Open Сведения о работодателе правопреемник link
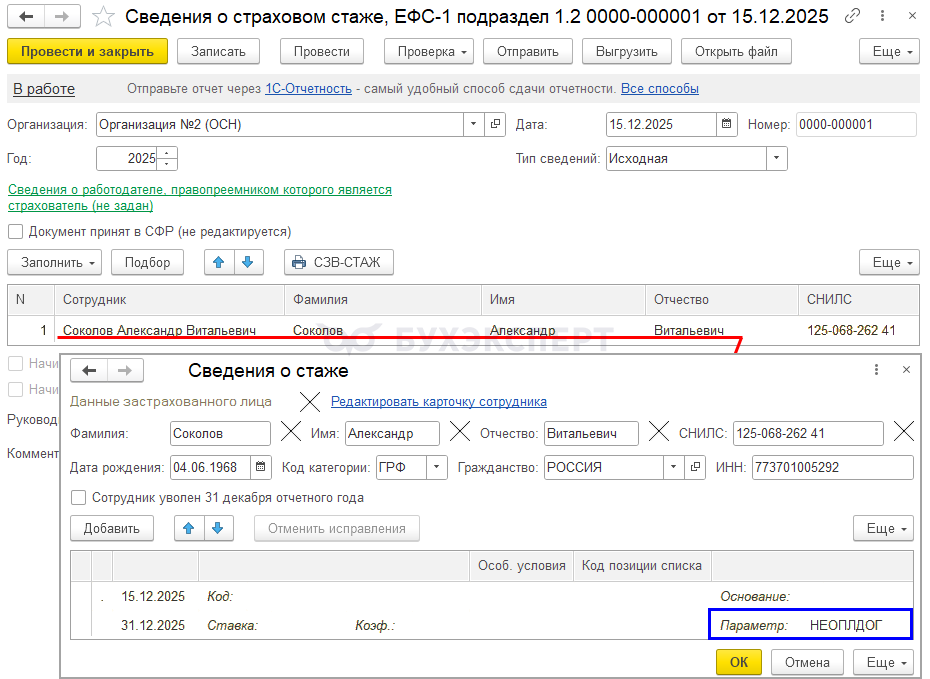This screenshot has width=930, height=679. [200, 197]
